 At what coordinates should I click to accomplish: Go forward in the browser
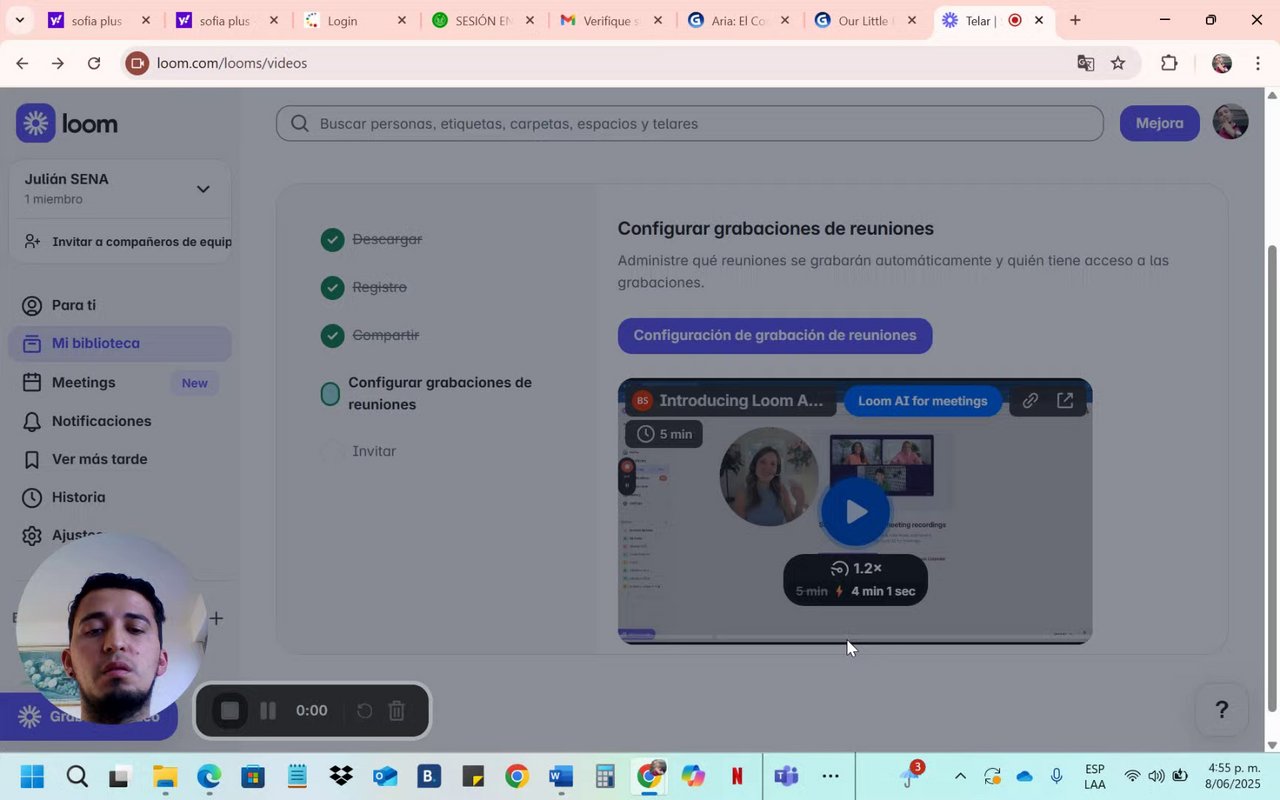[58, 63]
